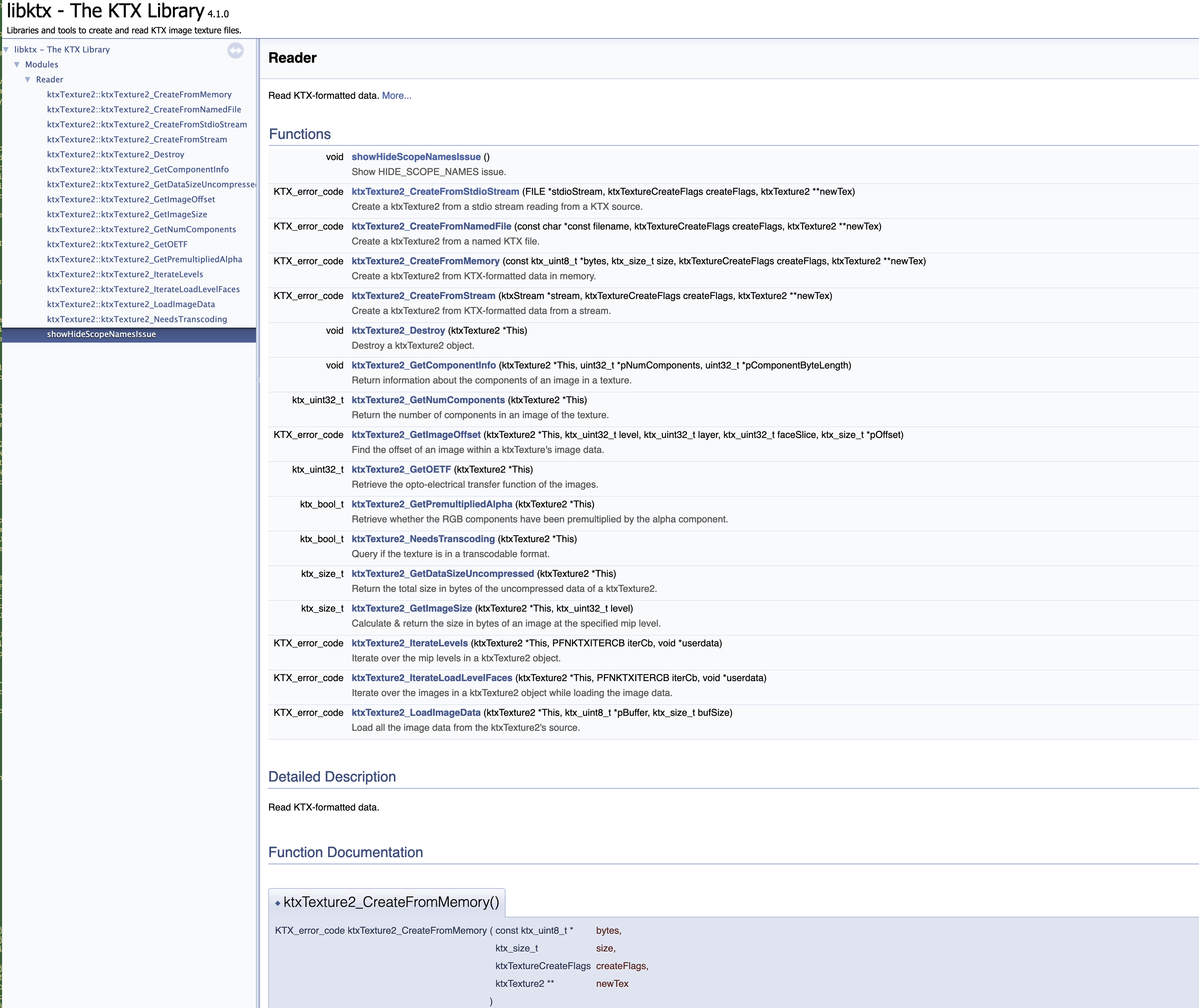Select ktxTexture2_CreateFromNamedFile in sidebar tree
Viewport: 1199px width, 1008px height.
coord(144,109)
